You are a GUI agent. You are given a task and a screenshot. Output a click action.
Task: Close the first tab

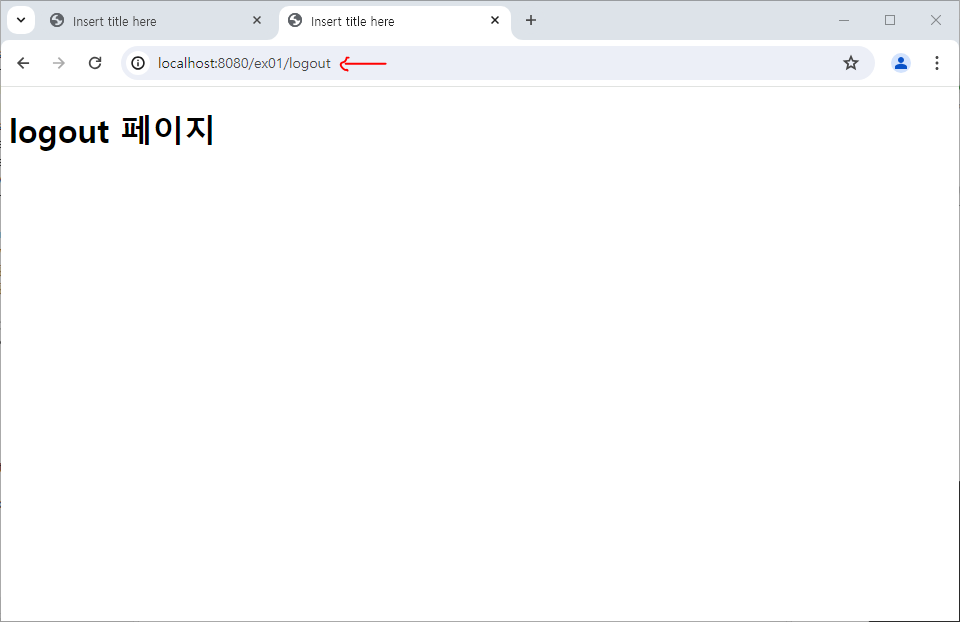[257, 21]
